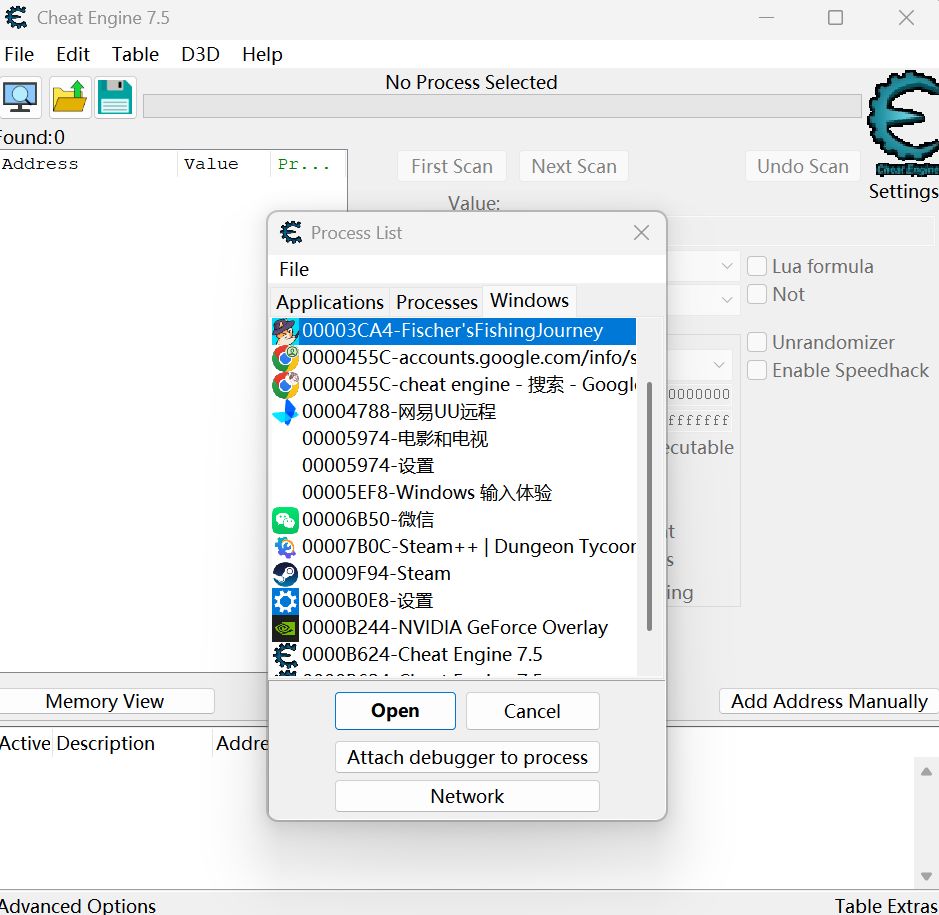939x915 pixels.
Task: Open the process selector computer icon
Action: 20,97
